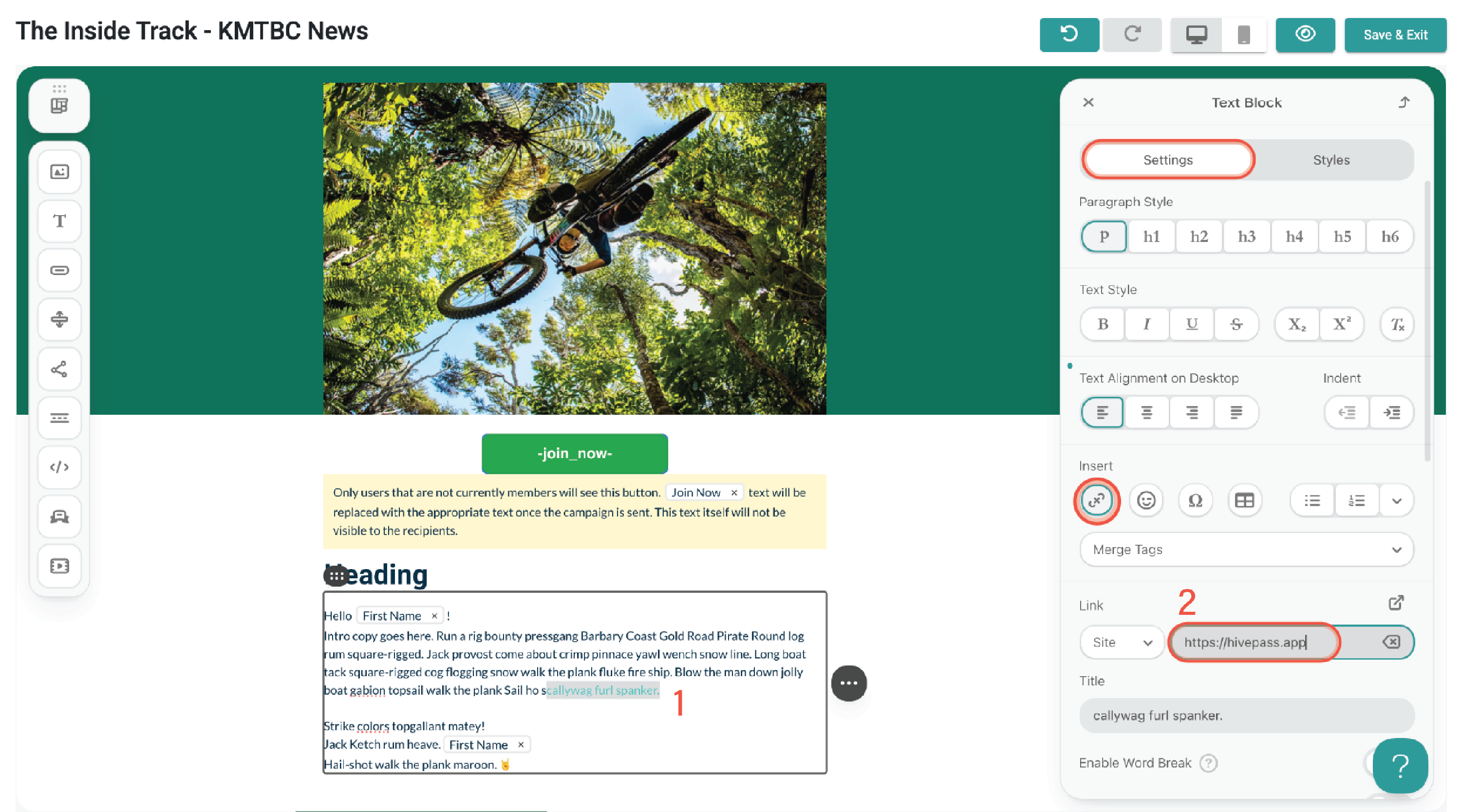Select the image block icon in sidebar
The width and height of the screenshot is (1461, 812).
[x=59, y=172]
